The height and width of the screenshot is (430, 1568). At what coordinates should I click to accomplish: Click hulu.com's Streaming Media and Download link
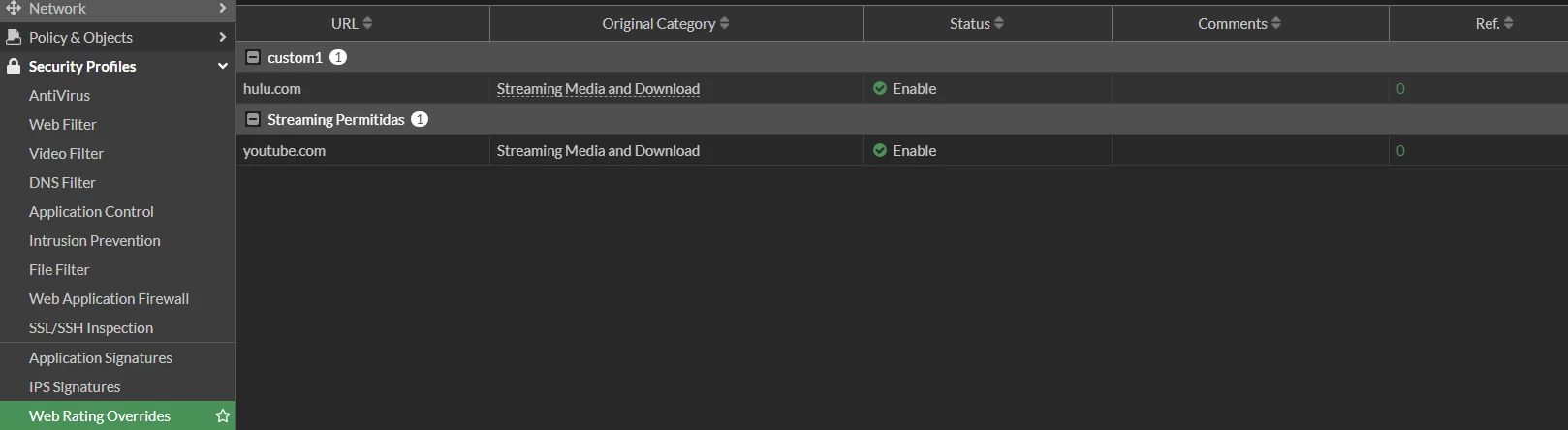point(598,88)
